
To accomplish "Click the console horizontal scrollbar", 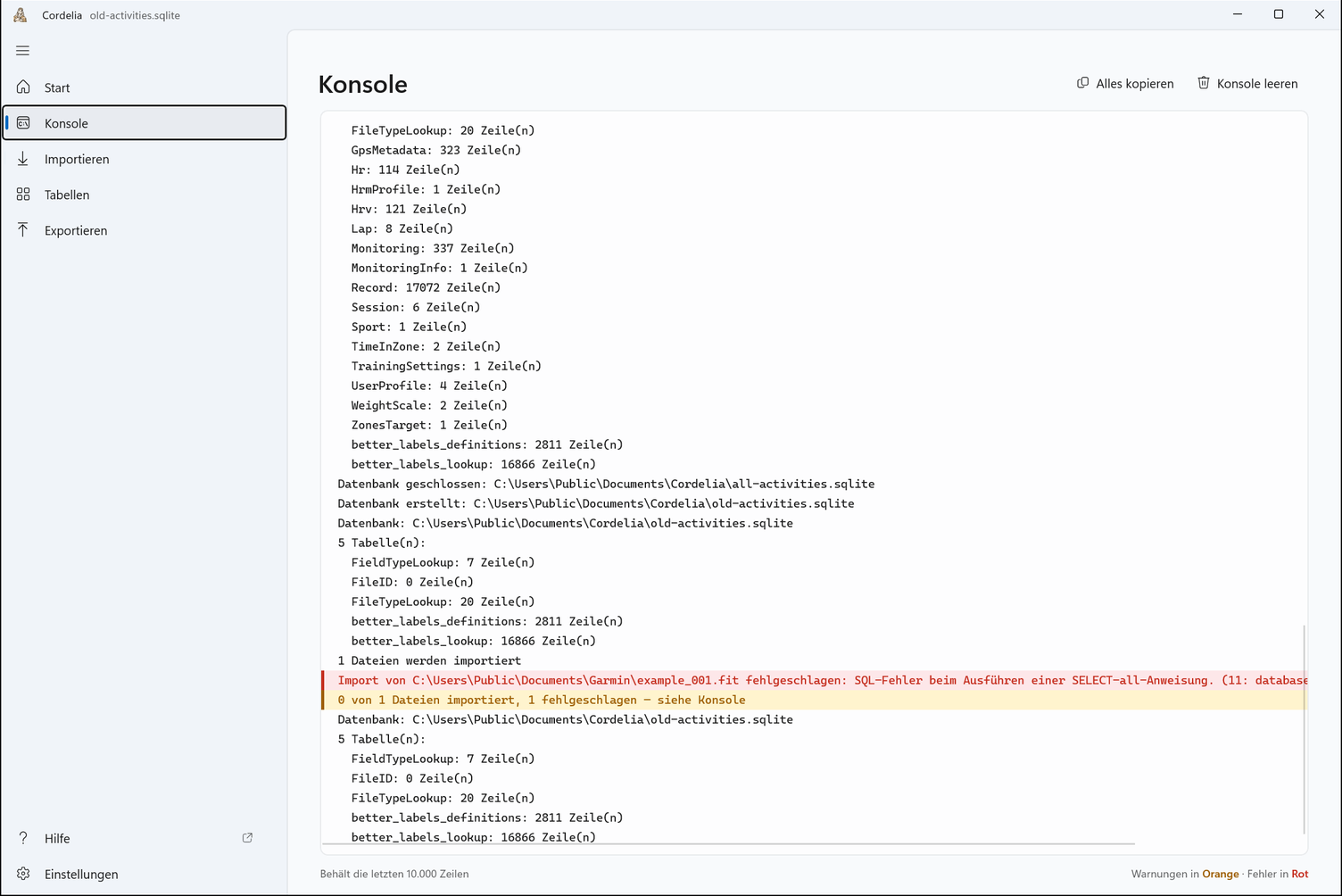I will coord(728,843).
